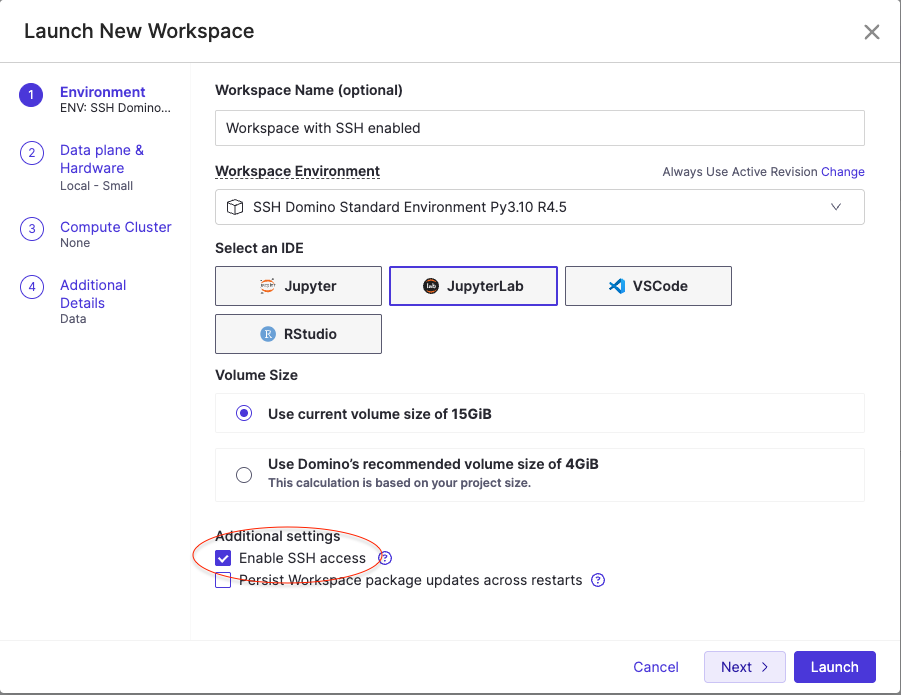Open the Data plane & Hardware step
This screenshot has height=695, width=901.
(102, 159)
